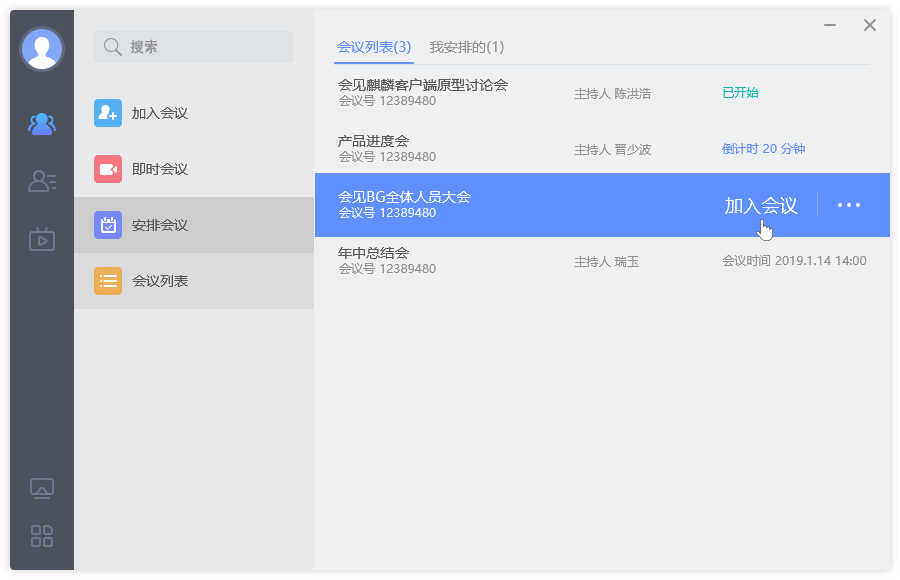Click 加入会议 button on highlighted meeting row
The image size is (900, 580).
tap(761, 205)
